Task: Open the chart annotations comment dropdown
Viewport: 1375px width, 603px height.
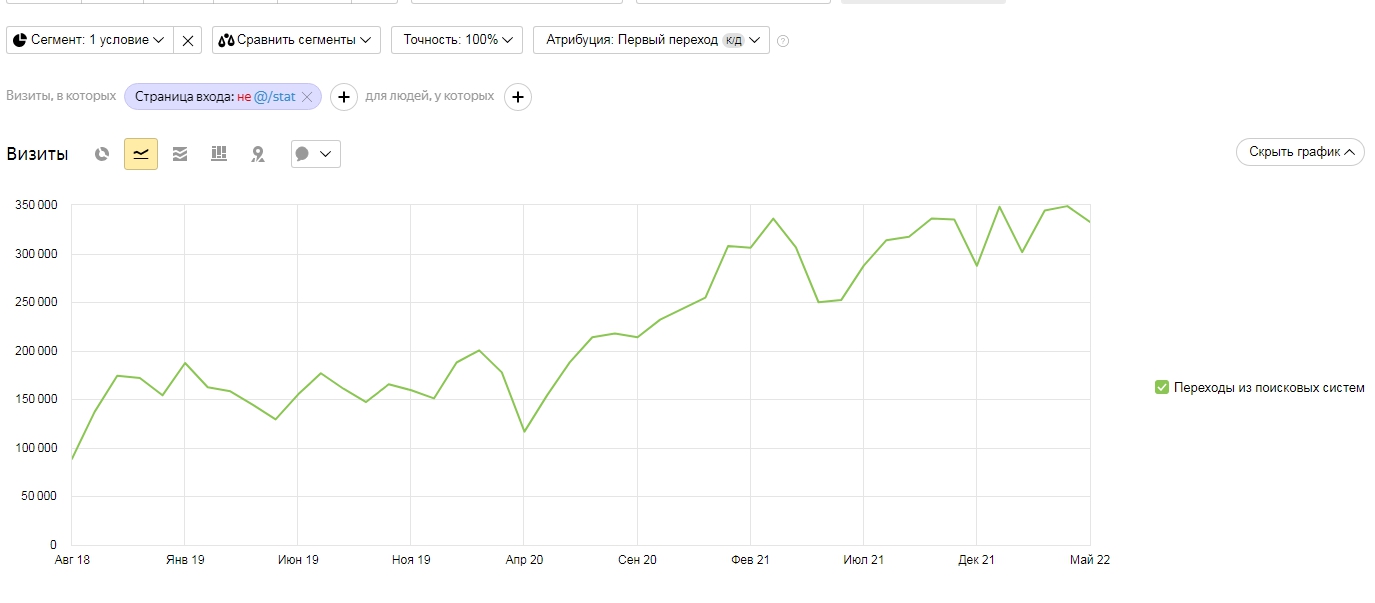Action: [315, 154]
